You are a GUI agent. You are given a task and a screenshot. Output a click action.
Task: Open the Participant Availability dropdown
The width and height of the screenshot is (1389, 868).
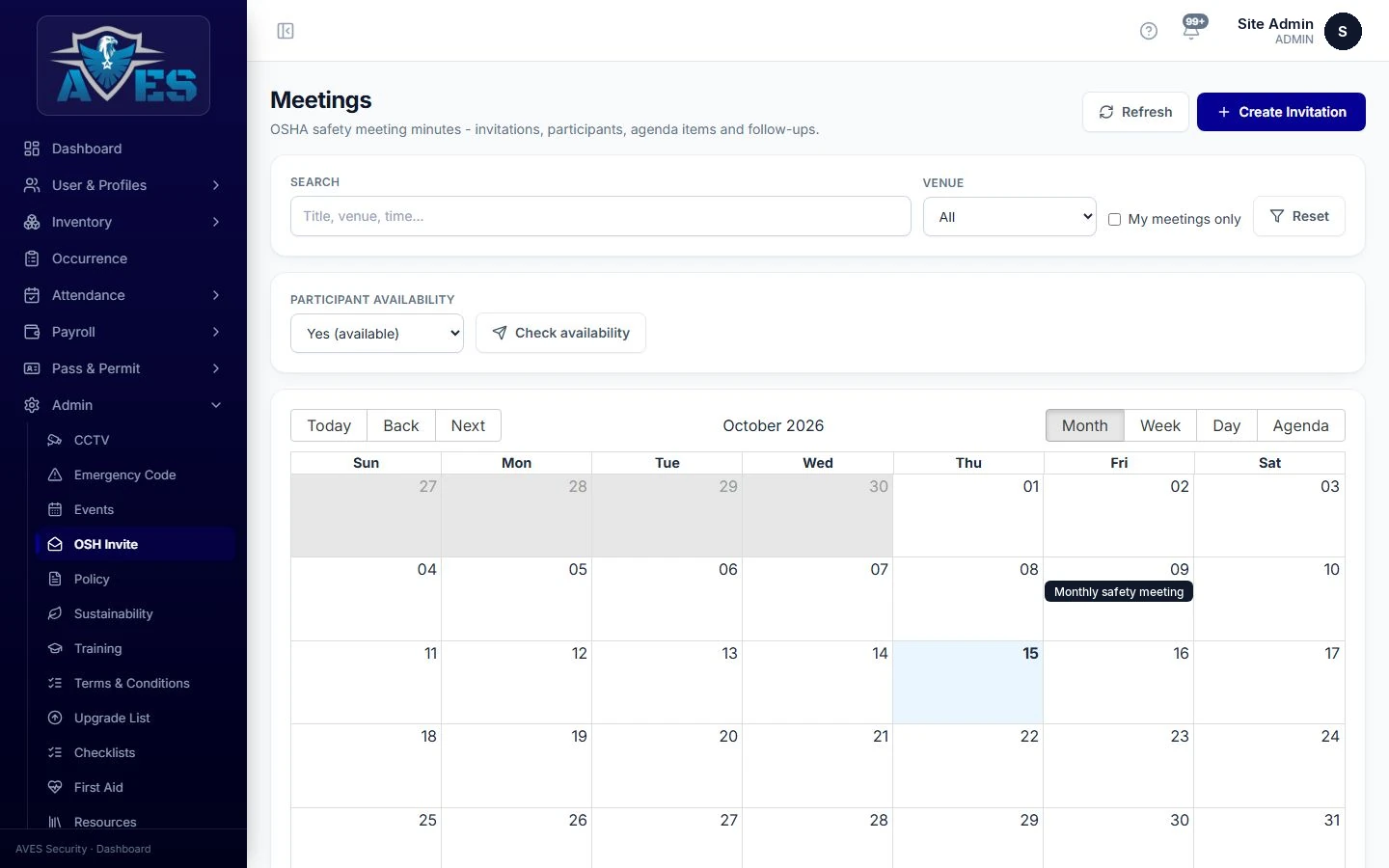376,334
